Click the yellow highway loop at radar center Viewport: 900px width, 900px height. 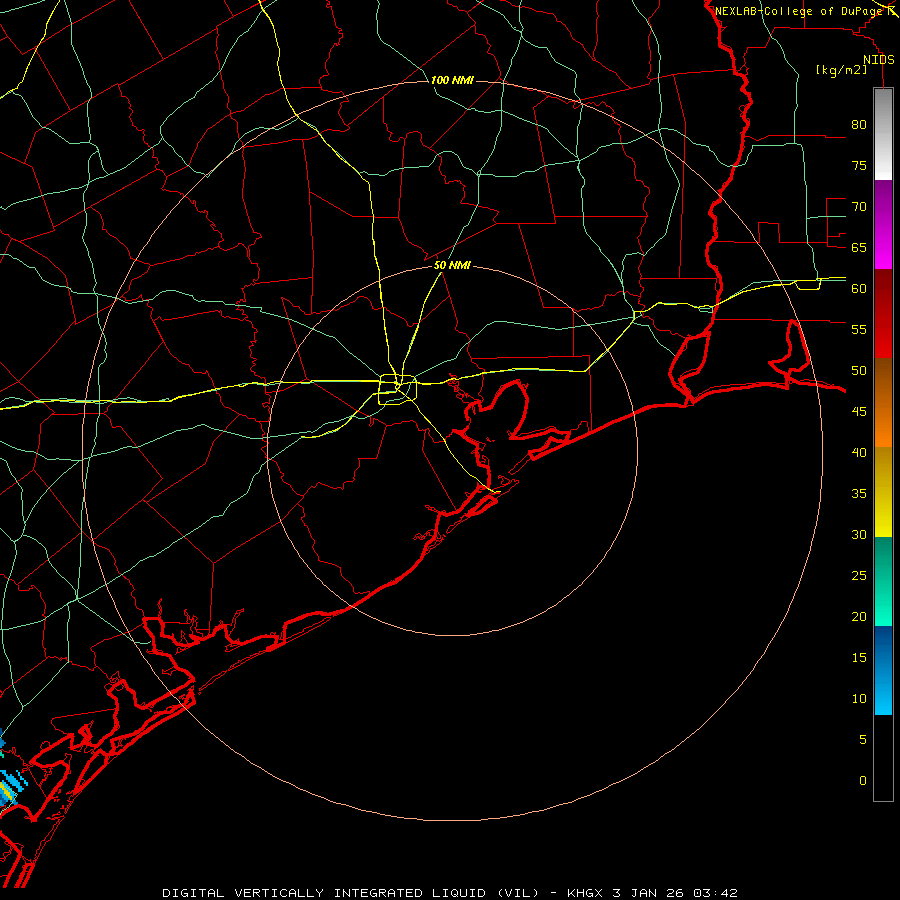[397, 389]
